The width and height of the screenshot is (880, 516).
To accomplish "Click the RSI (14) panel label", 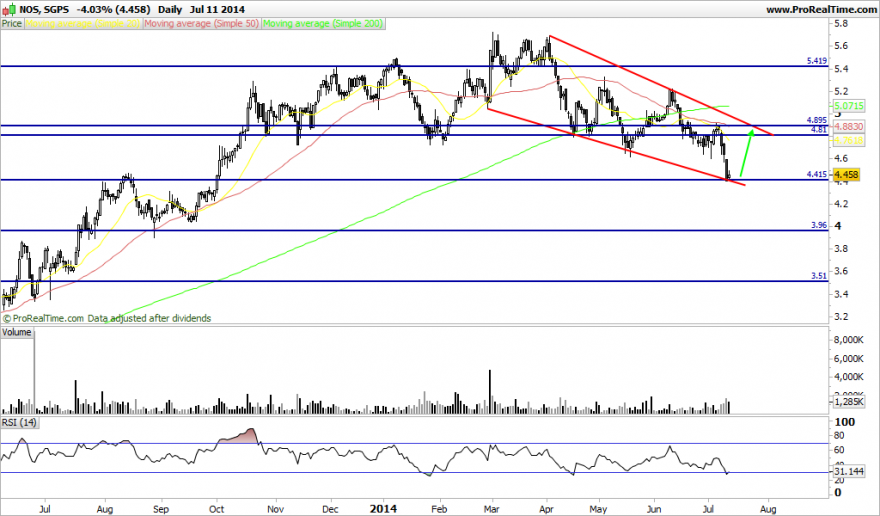I will point(19,422).
